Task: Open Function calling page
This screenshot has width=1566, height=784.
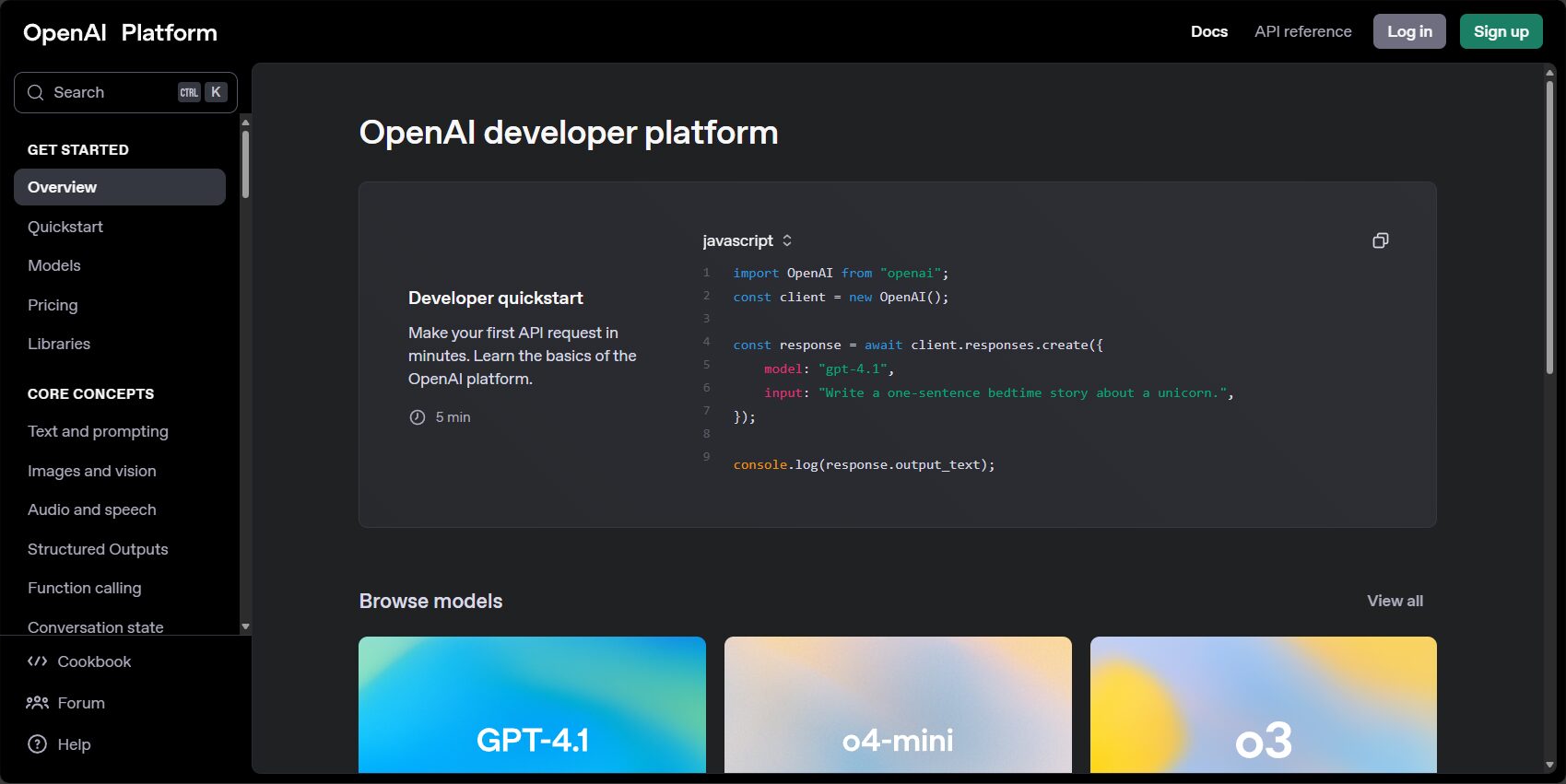Action: (x=85, y=588)
